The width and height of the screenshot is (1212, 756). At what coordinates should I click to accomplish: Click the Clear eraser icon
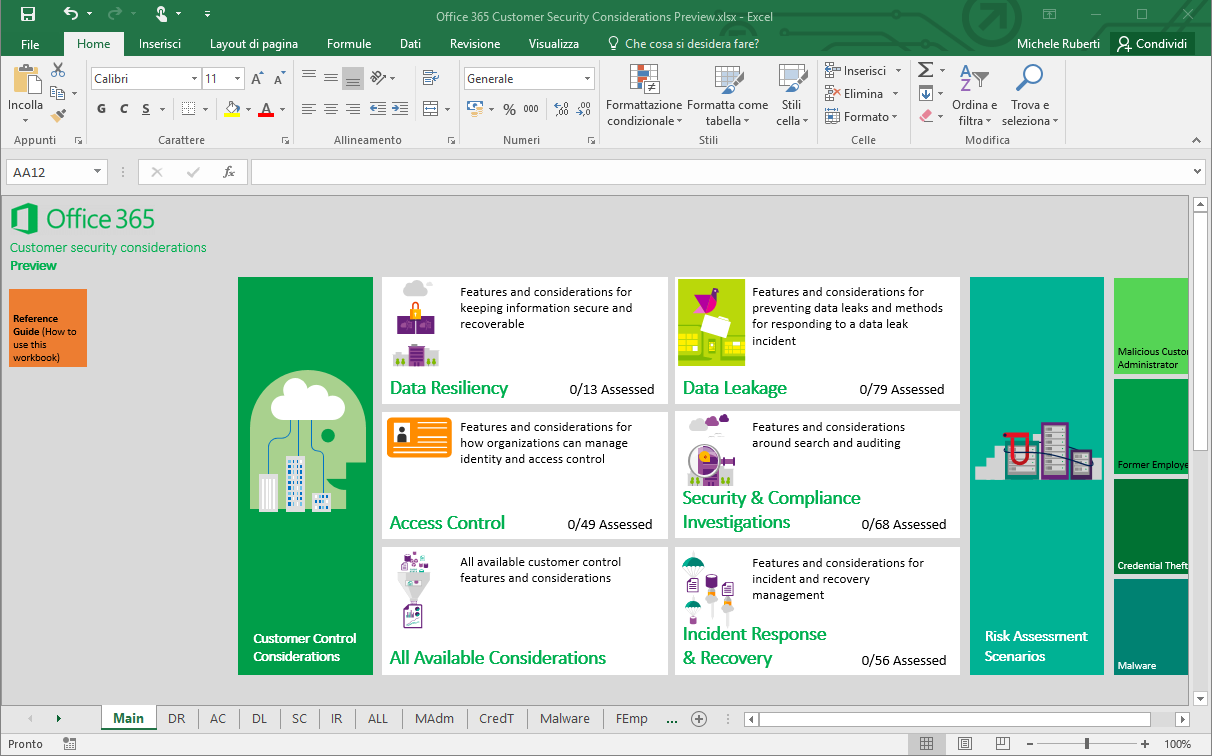point(925,116)
